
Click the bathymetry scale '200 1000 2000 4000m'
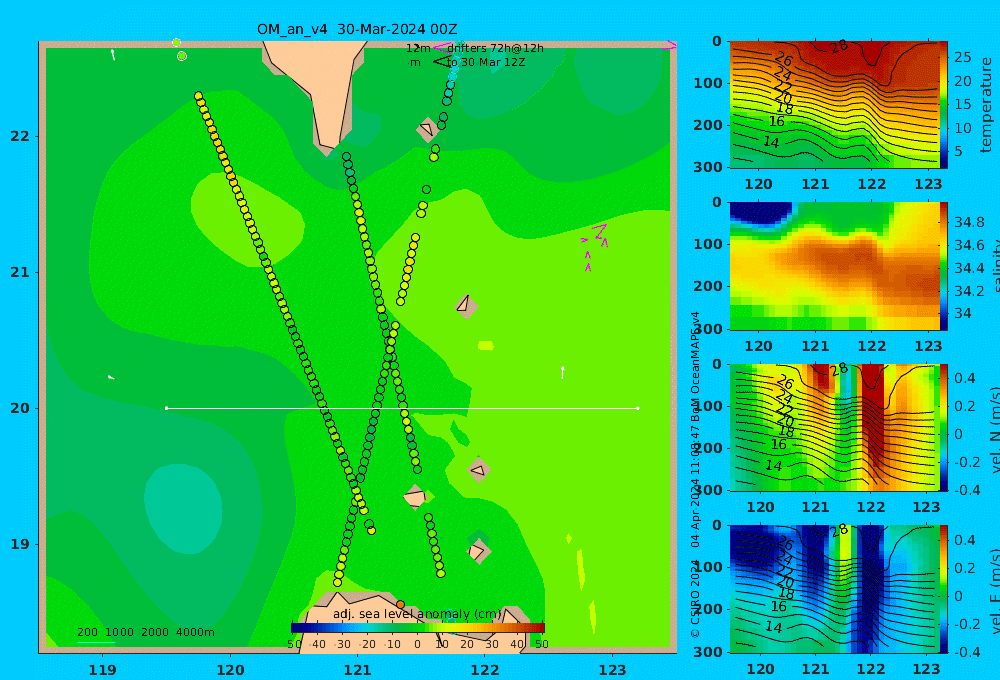tap(146, 632)
